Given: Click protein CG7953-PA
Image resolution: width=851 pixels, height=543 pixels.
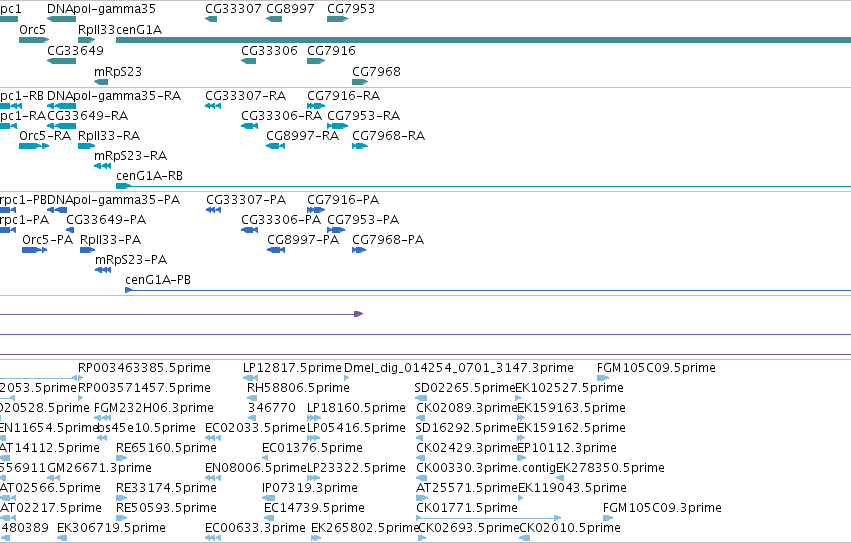Looking at the screenshot, I should (x=363, y=220).
